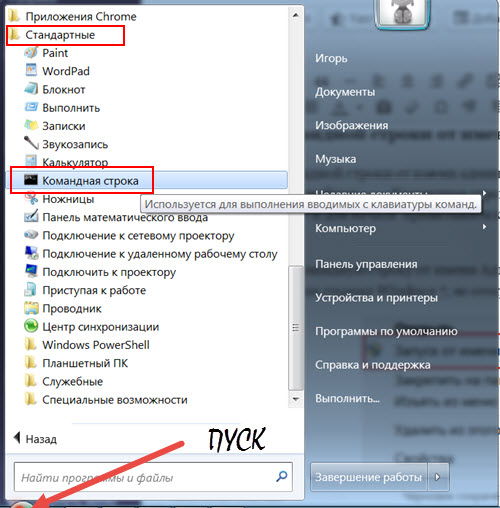This screenshot has height=508, width=500.
Task: Open the Paint application icon
Action: click(31, 53)
